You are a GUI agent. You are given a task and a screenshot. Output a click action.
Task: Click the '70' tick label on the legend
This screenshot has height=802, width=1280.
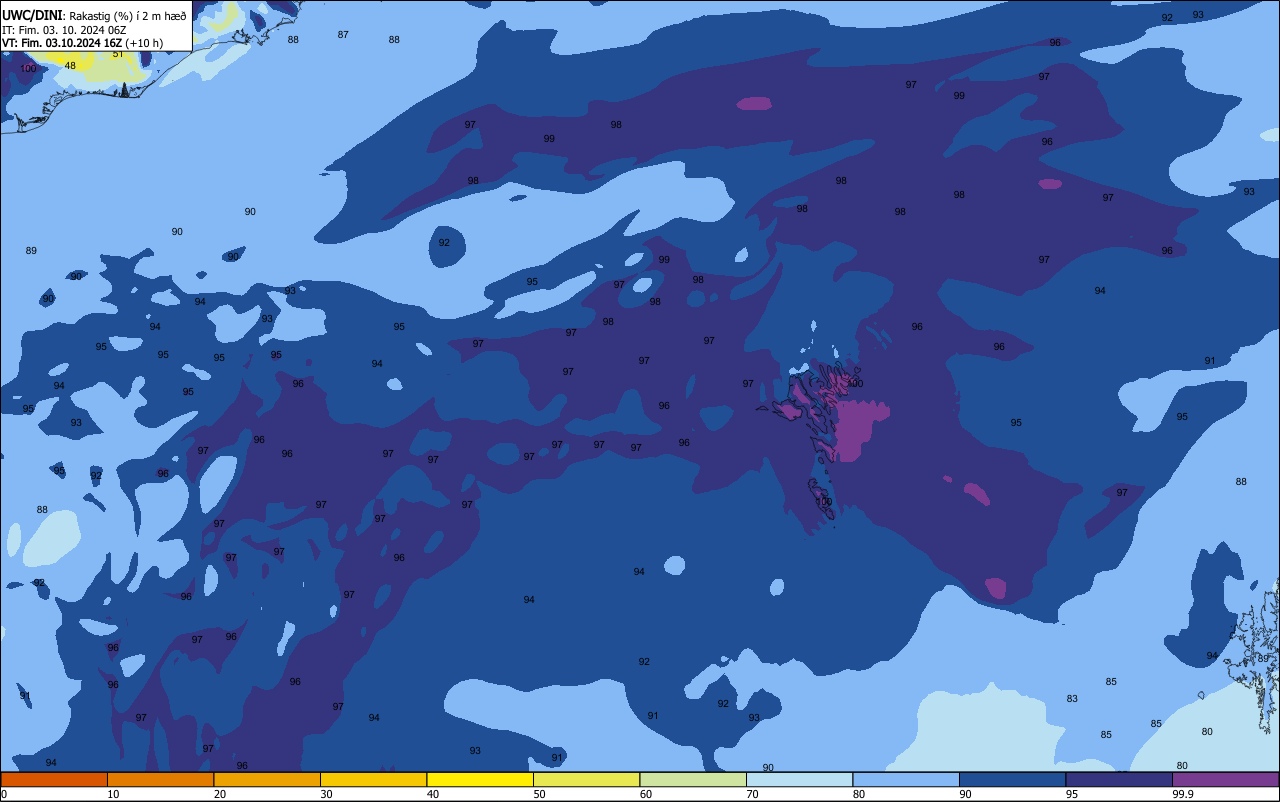pos(752,794)
